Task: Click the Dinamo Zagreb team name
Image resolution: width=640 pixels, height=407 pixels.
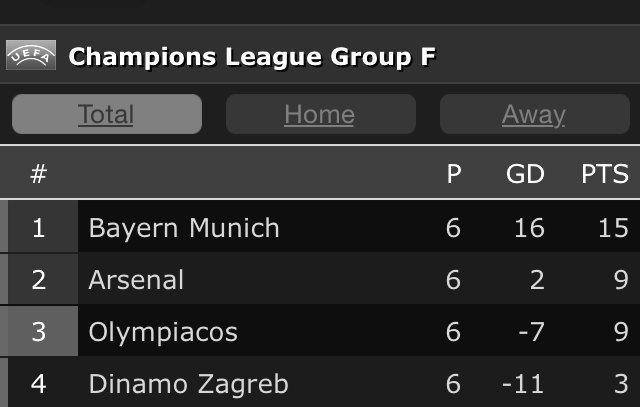Action: [189, 384]
